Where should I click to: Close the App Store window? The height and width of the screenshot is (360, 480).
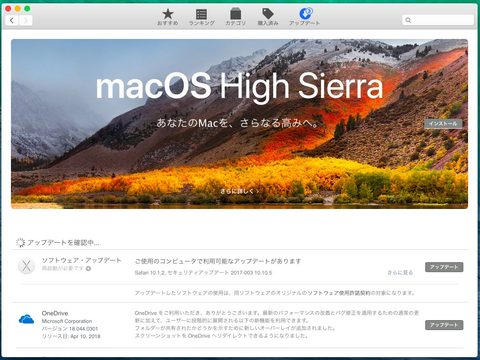(x=9, y=9)
